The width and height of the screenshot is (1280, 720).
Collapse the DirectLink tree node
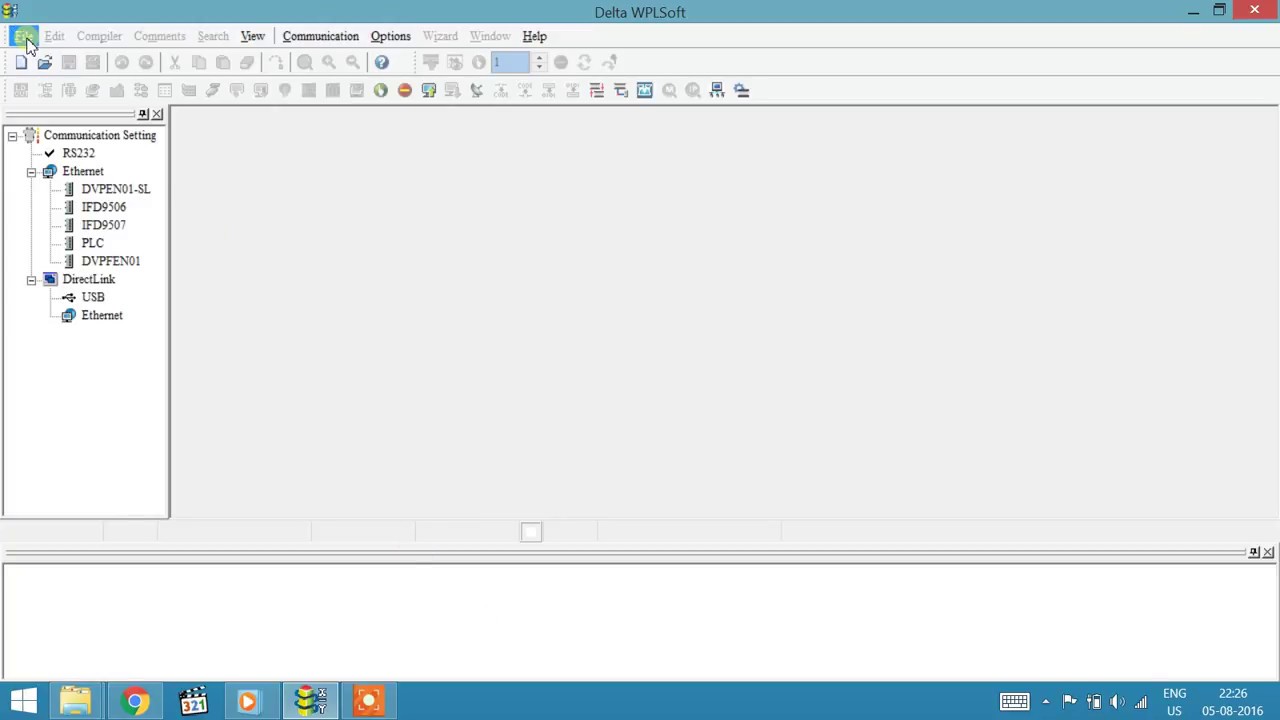point(31,279)
